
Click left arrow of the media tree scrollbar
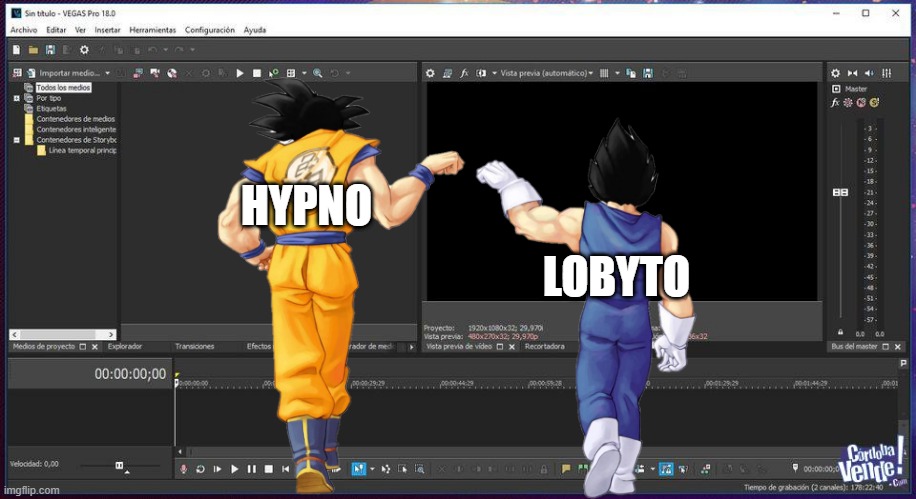point(15,335)
